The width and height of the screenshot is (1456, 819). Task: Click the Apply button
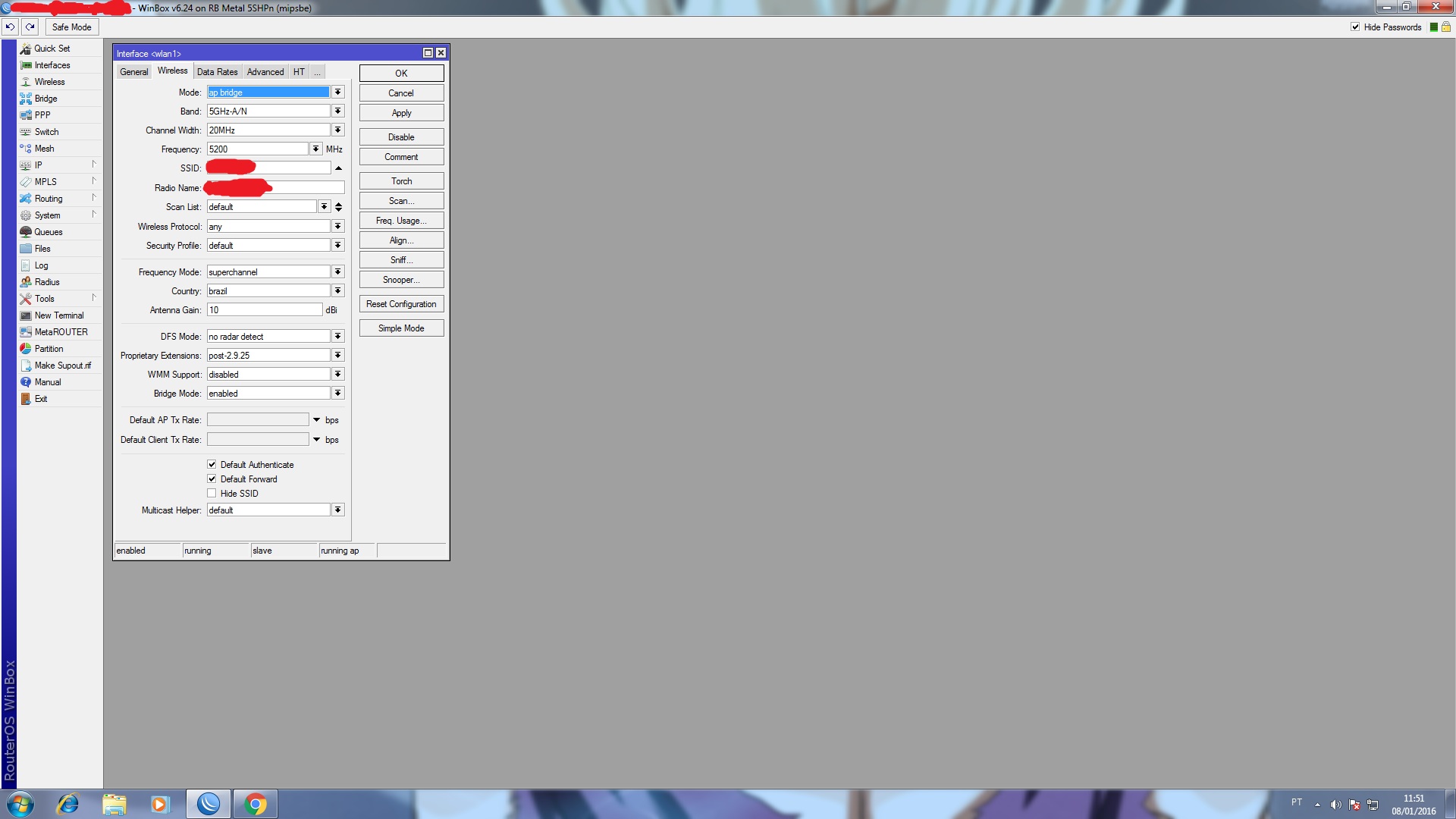(x=401, y=113)
